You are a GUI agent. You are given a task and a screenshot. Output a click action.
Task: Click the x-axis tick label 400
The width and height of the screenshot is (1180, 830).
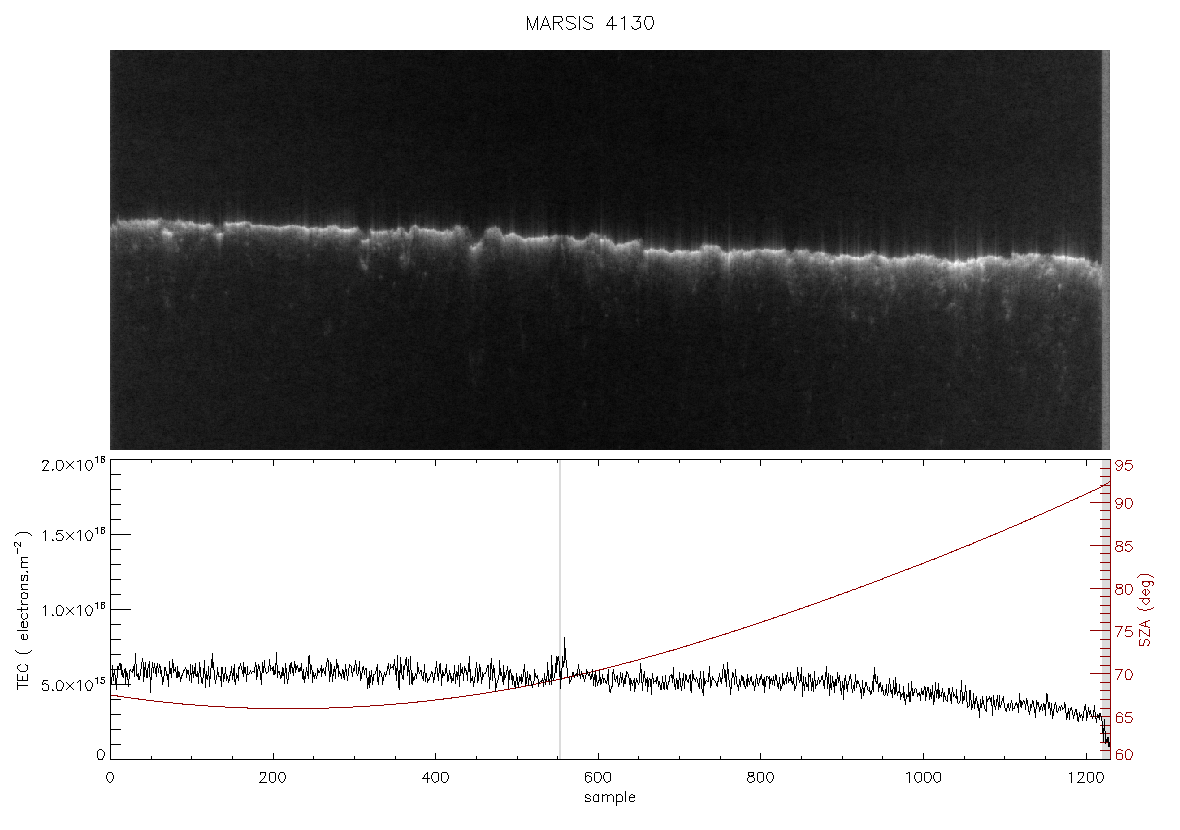coord(435,777)
